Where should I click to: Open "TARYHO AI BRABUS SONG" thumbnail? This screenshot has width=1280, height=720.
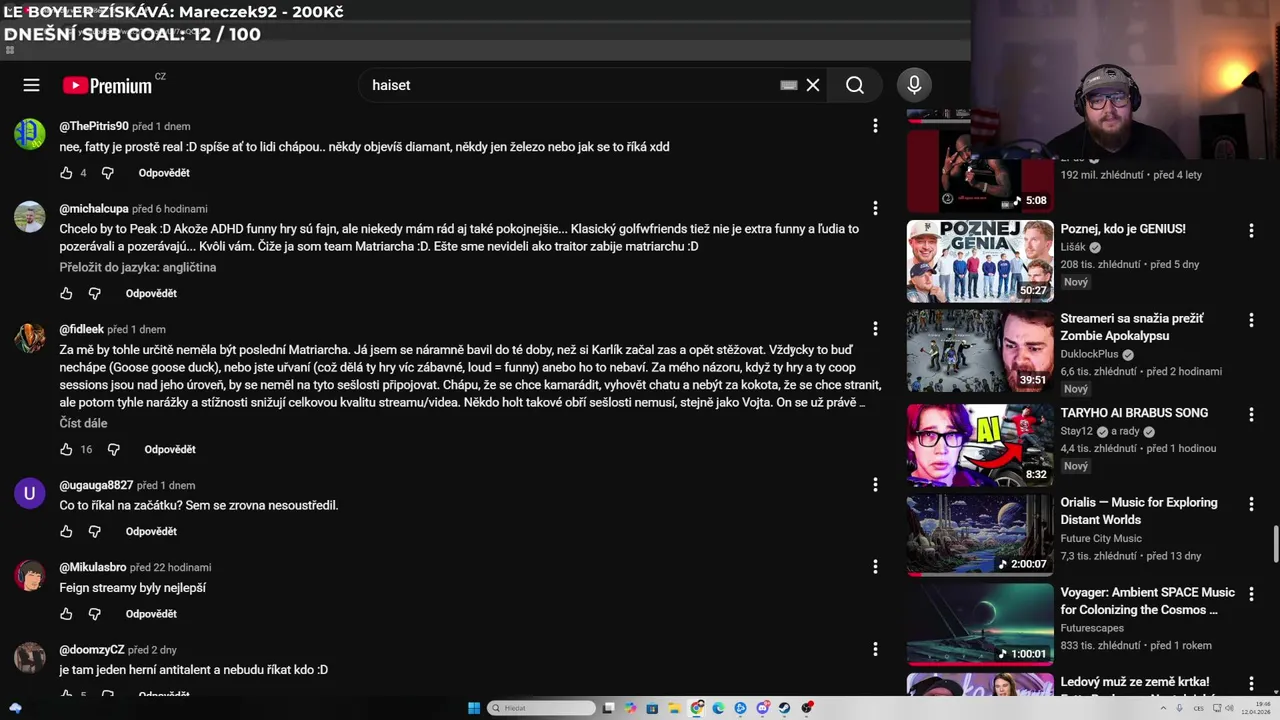click(980, 445)
